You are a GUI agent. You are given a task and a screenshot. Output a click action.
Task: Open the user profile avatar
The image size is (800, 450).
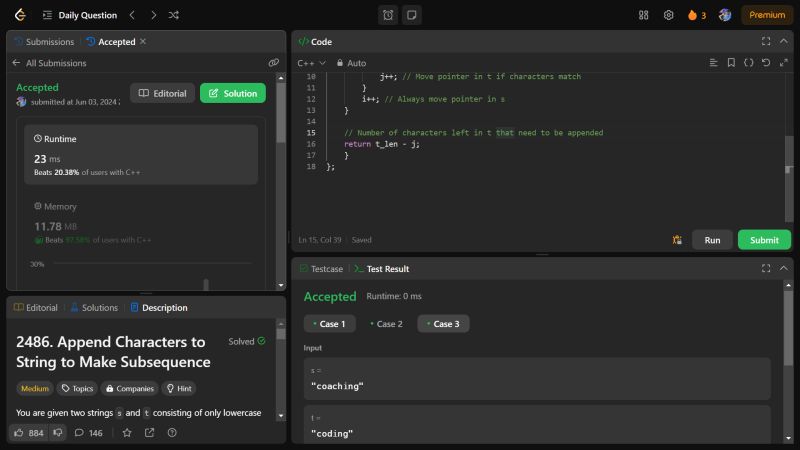click(724, 15)
